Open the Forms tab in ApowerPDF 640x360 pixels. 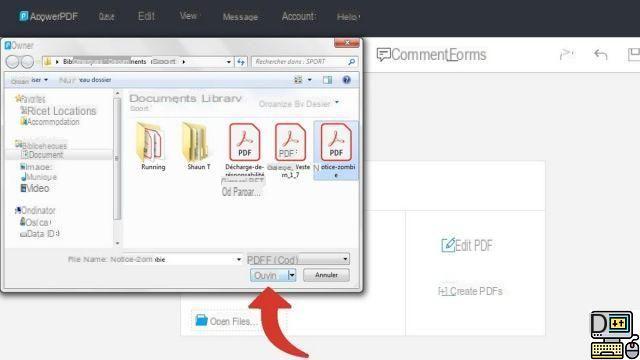[x=467, y=55]
